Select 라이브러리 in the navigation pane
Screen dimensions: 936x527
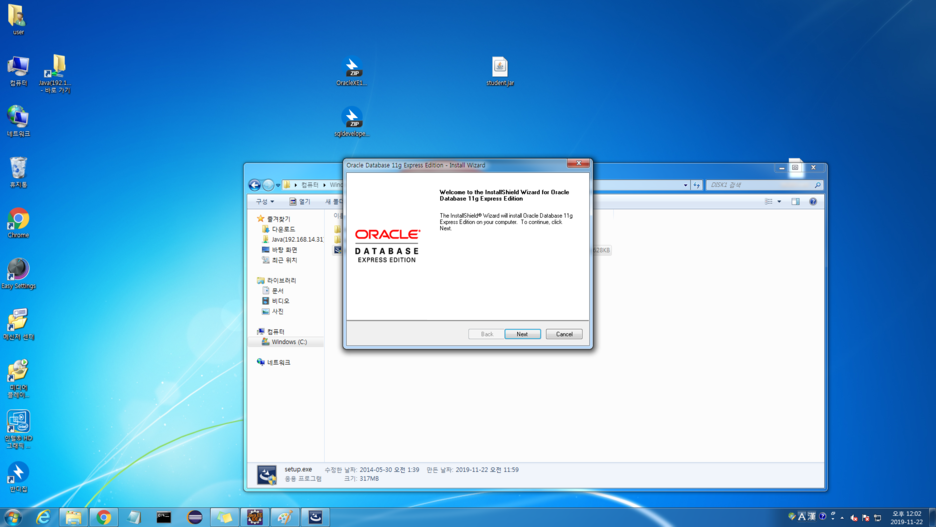(276, 281)
